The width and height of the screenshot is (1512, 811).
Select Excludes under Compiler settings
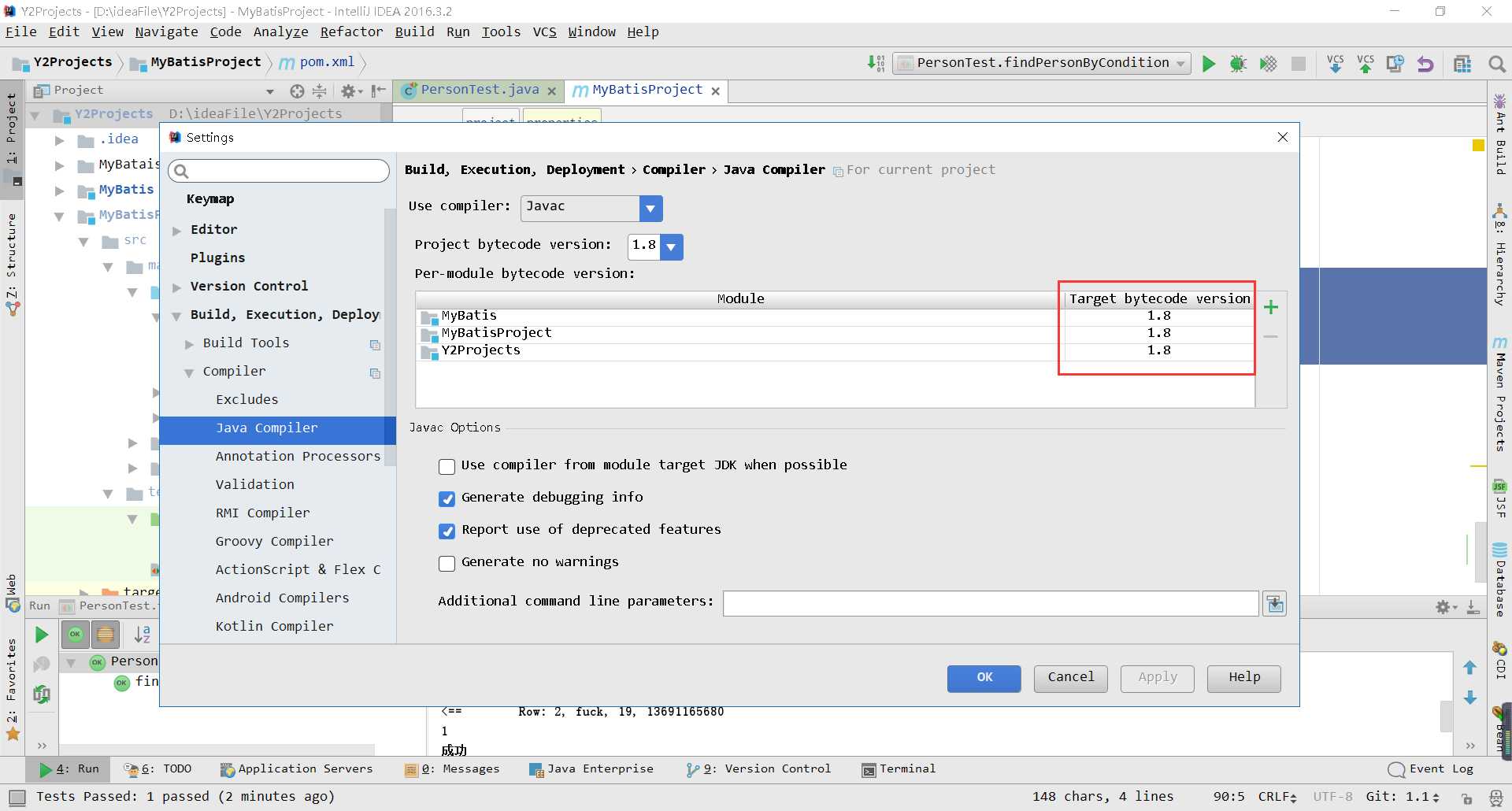pyautogui.click(x=246, y=399)
